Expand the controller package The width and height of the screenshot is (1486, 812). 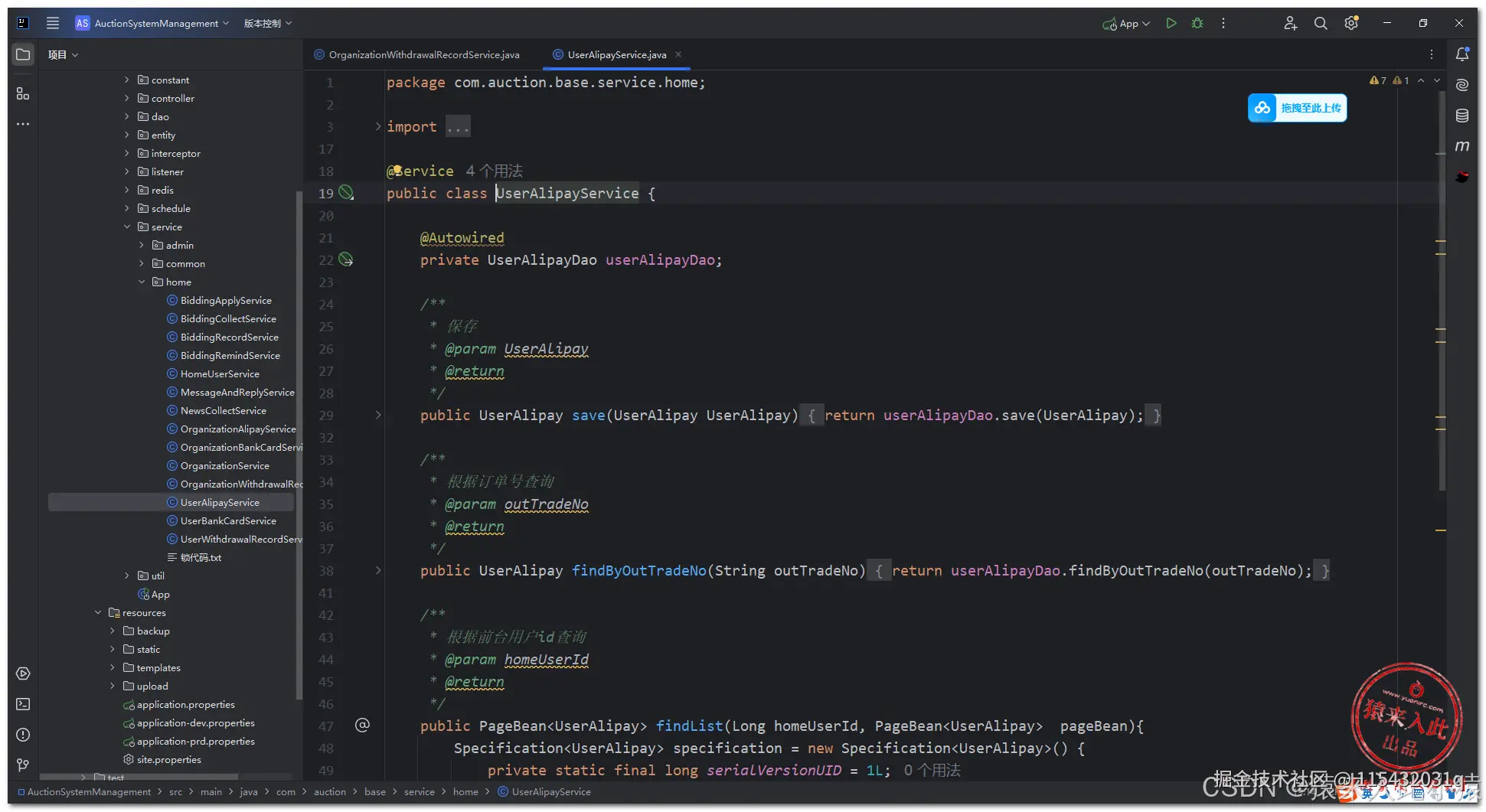[127, 98]
